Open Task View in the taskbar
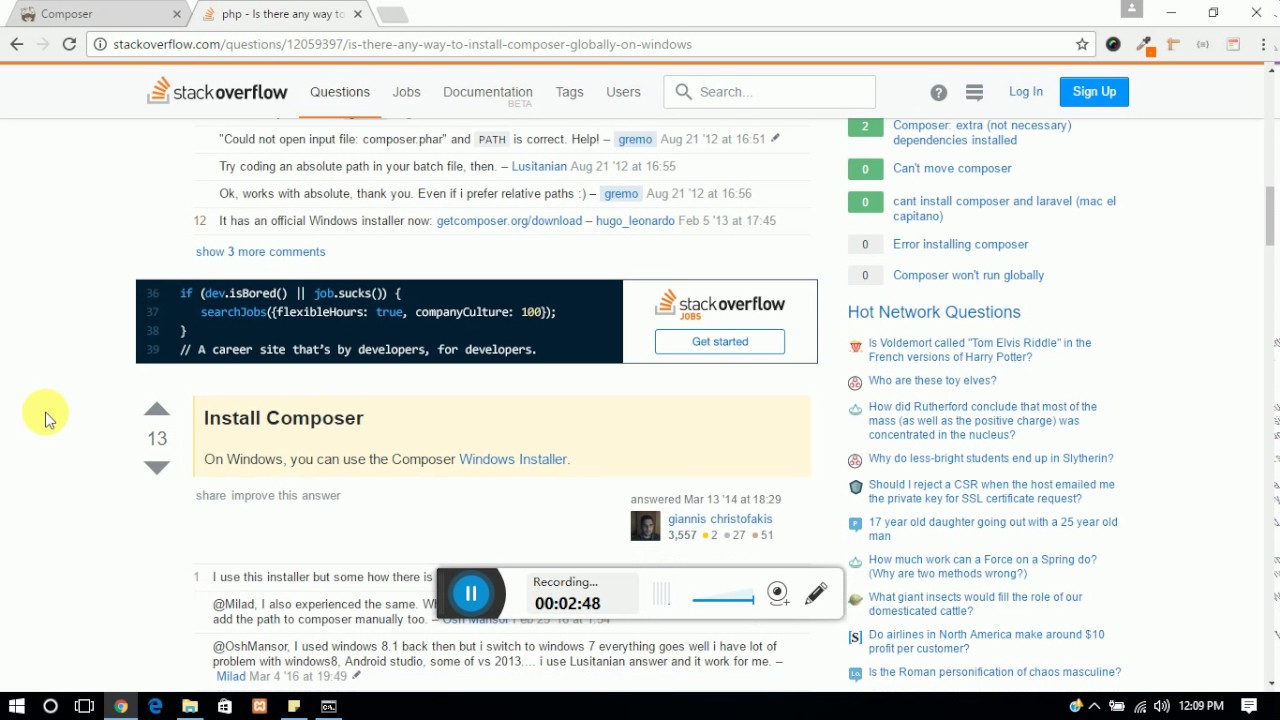The image size is (1280, 720). point(84,706)
